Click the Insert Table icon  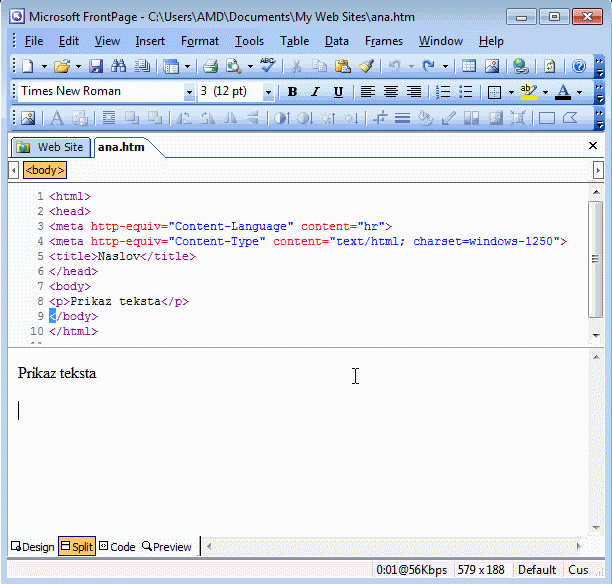pyautogui.click(x=468, y=66)
